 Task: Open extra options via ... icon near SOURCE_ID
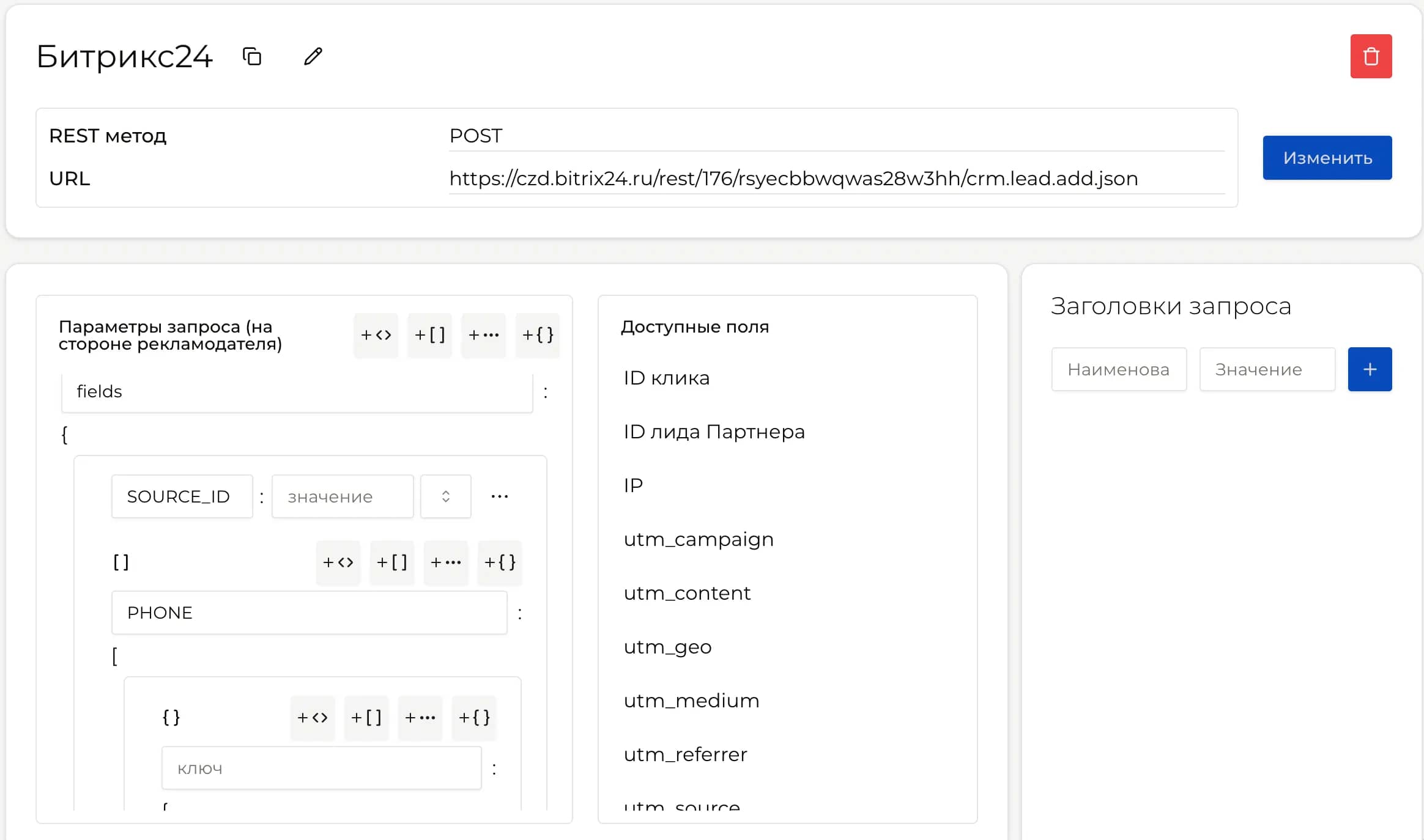tap(500, 496)
